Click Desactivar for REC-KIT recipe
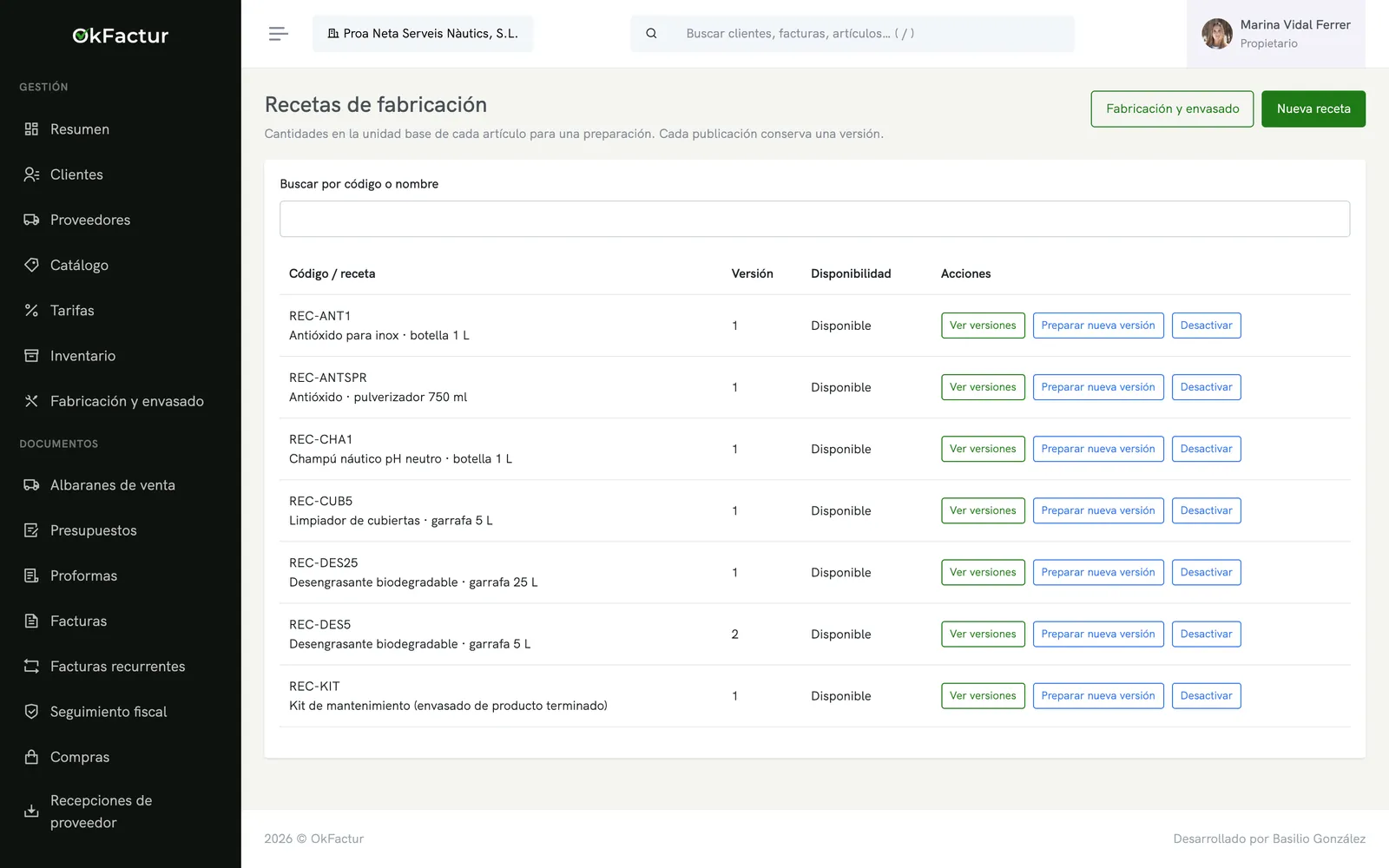Image resolution: width=1389 pixels, height=868 pixels. tap(1206, 696)
